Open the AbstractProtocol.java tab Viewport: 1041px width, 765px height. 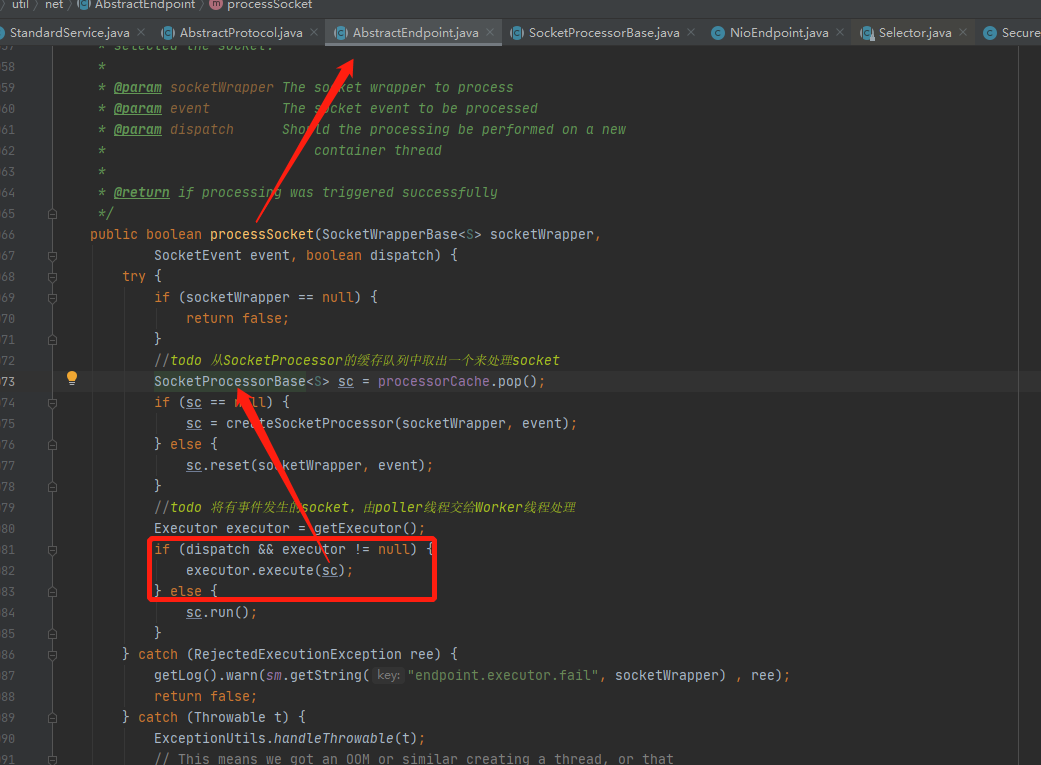pos(240,33)
